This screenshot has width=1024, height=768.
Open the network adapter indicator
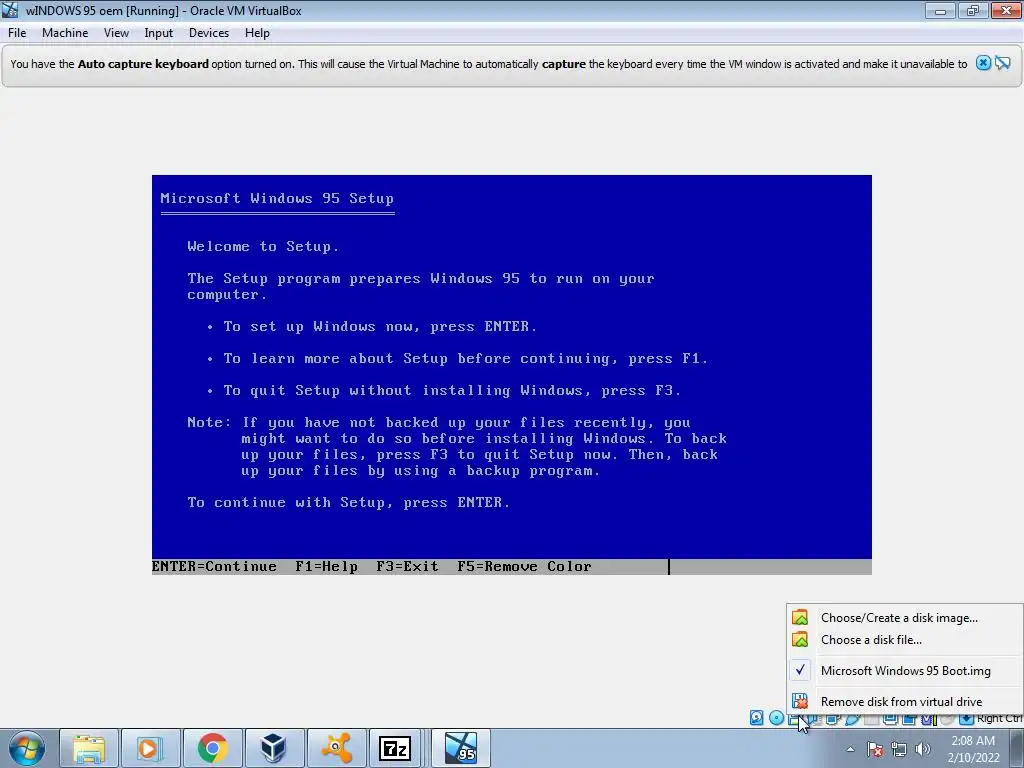click(832, 719)
